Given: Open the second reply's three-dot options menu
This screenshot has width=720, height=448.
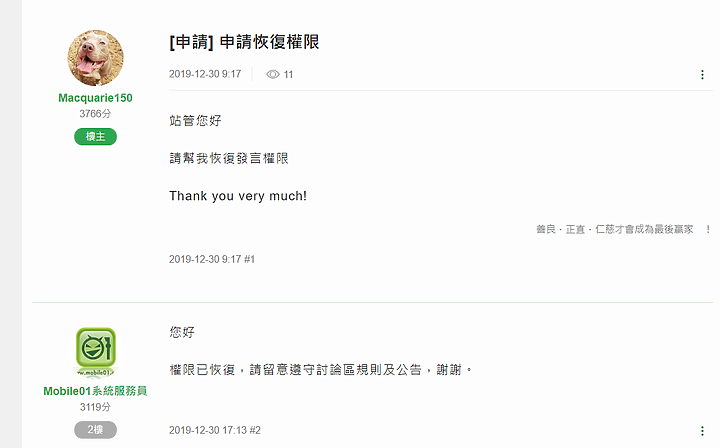Looking at the screenshot, I should 702,431.
